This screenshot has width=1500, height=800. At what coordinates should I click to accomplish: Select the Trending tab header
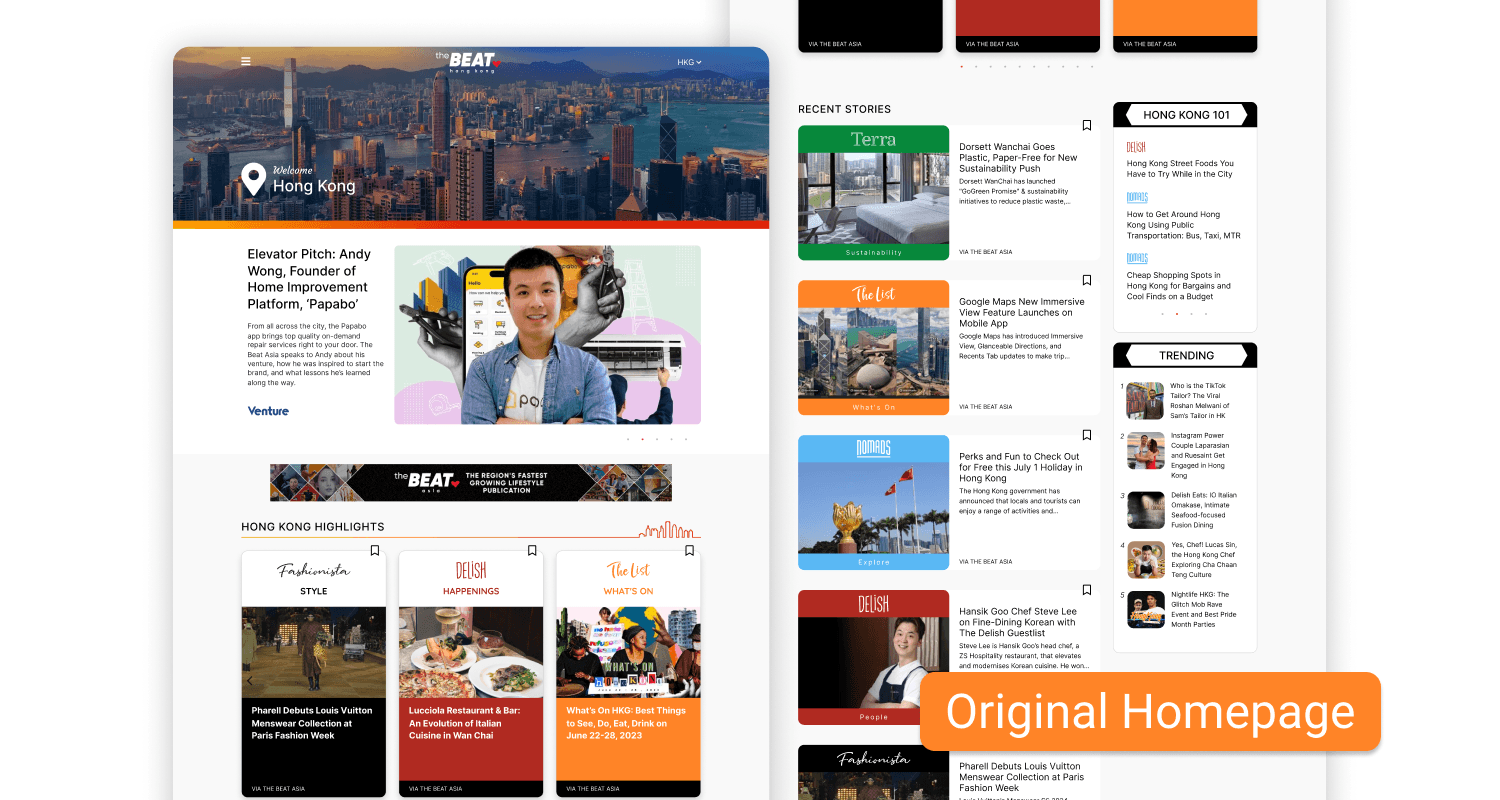tap(1185, 355)
